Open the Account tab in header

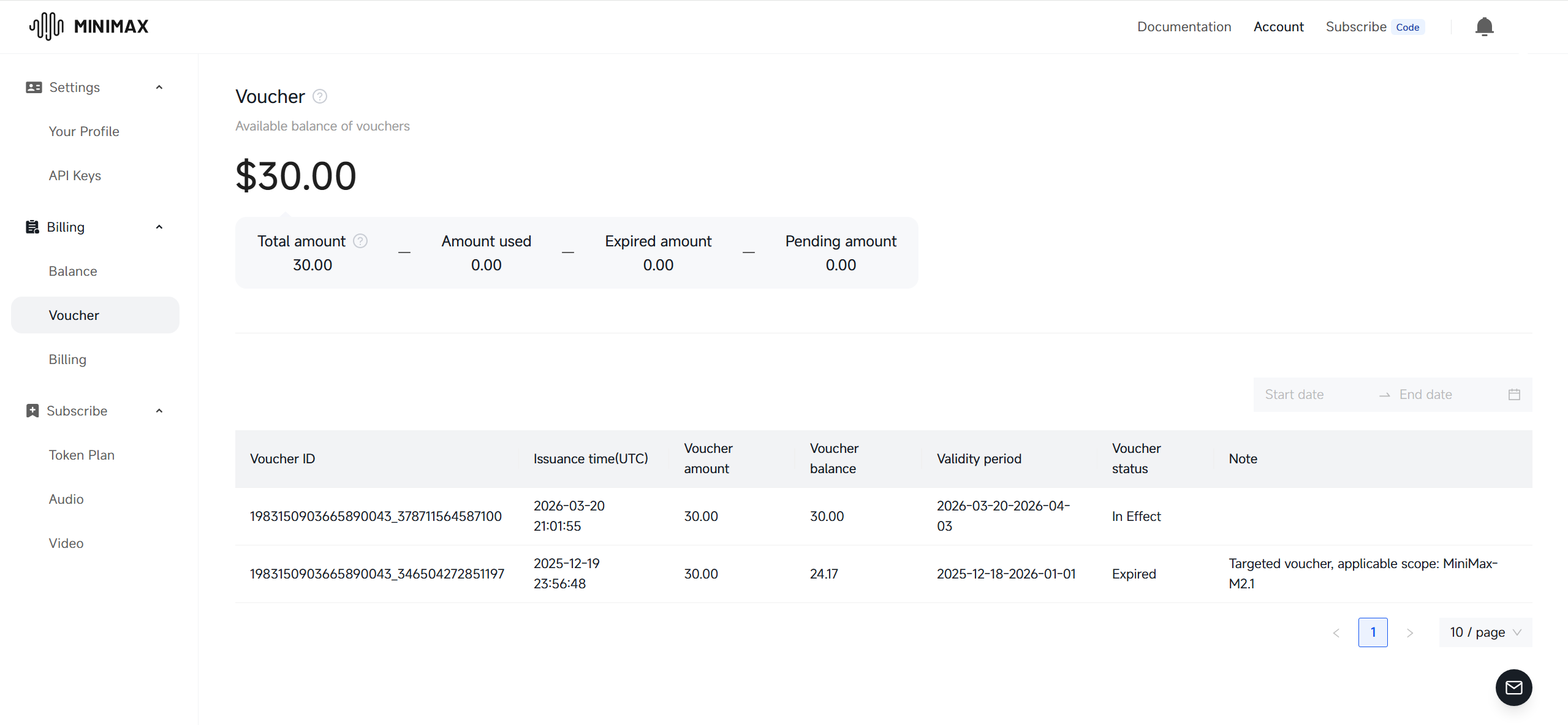click(1278, 26)
